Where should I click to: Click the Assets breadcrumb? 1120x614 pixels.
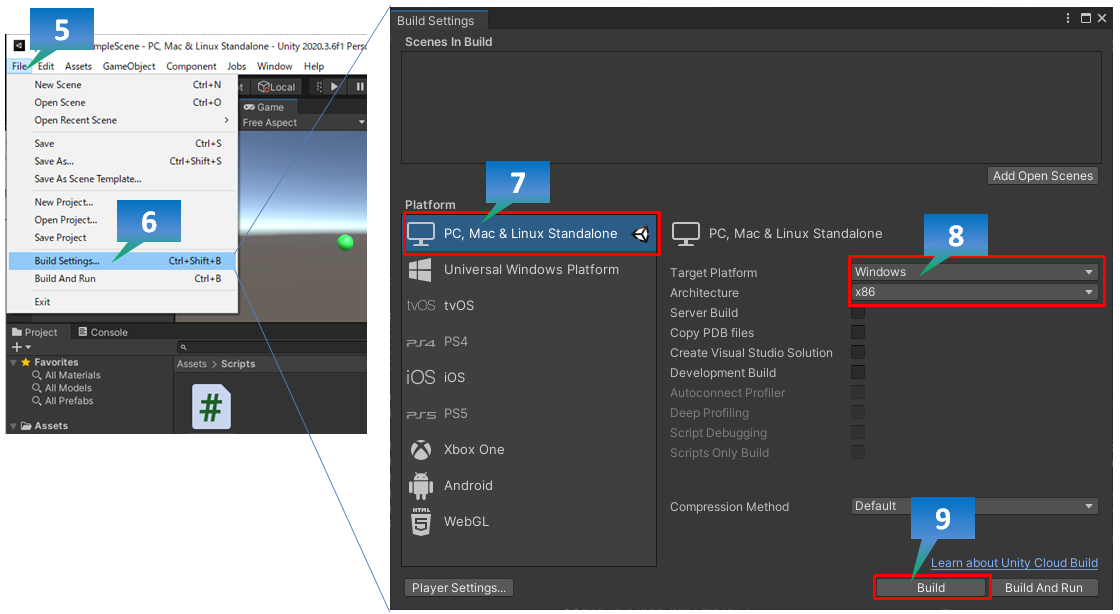coord(191,364)
